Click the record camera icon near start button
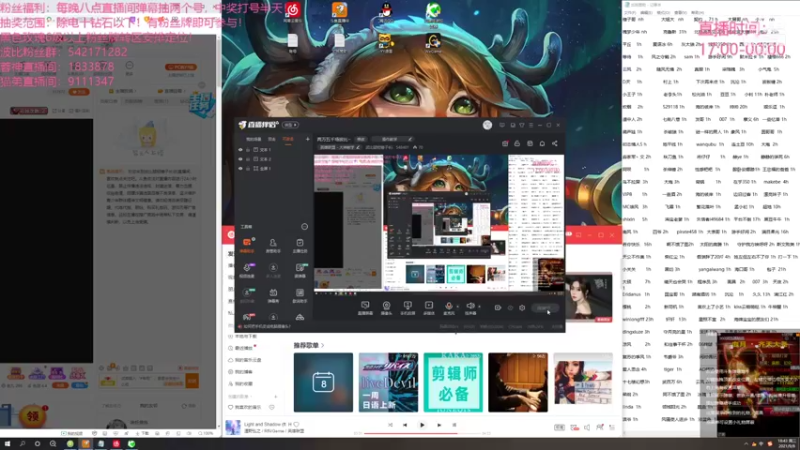The height and width of the screenshot is (450, 800). (x=497, y=308)
